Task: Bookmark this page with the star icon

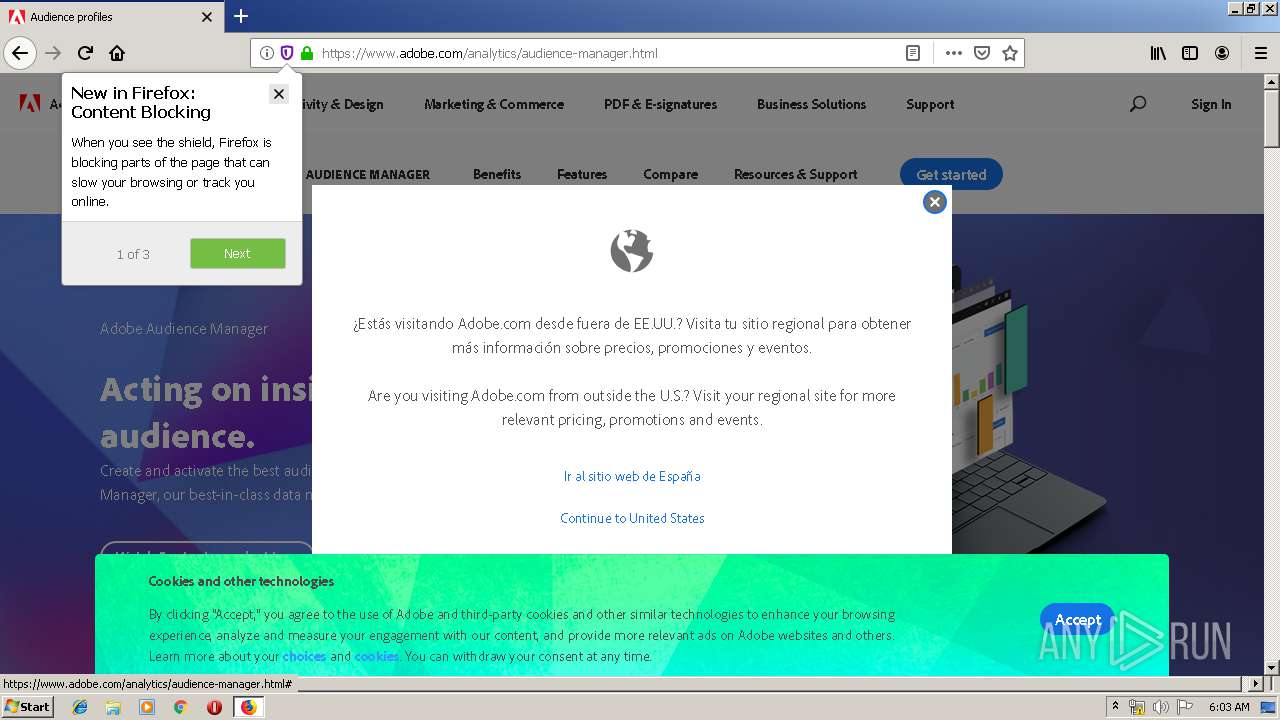Action: [1010, 53]
